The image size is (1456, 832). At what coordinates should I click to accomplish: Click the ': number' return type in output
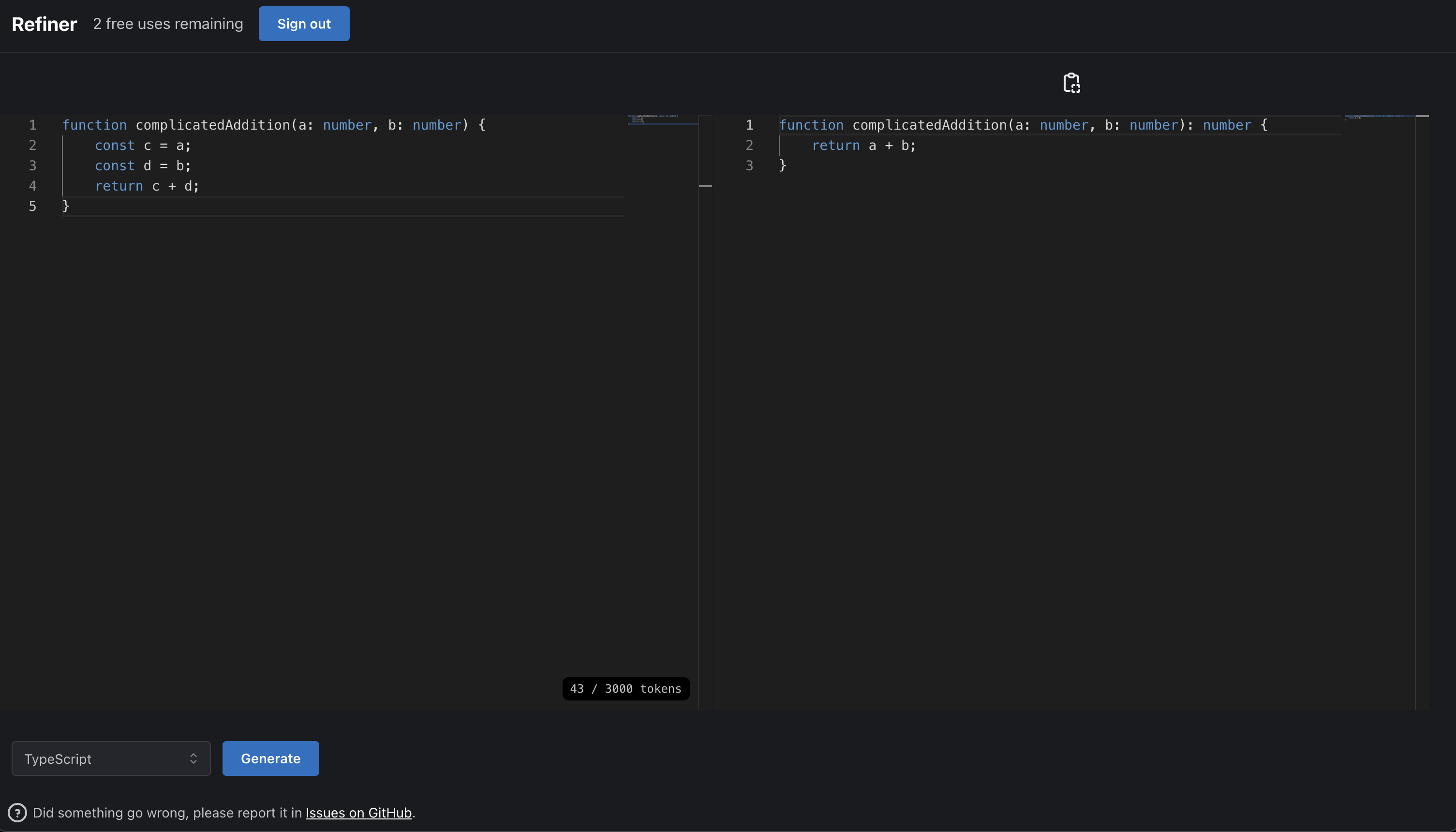coord(1219,125)
